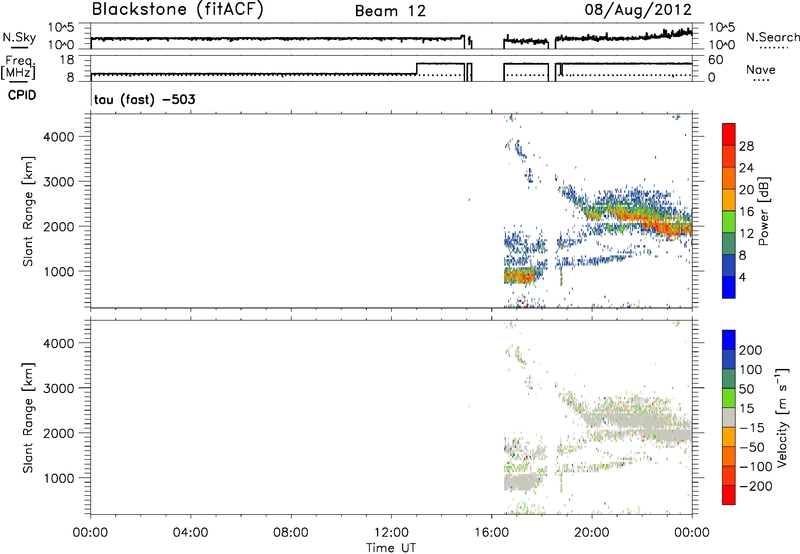This screenshot has height=554, width=800.
Task: Click the '18' frequency axis tick
Action: click(67, 60)
